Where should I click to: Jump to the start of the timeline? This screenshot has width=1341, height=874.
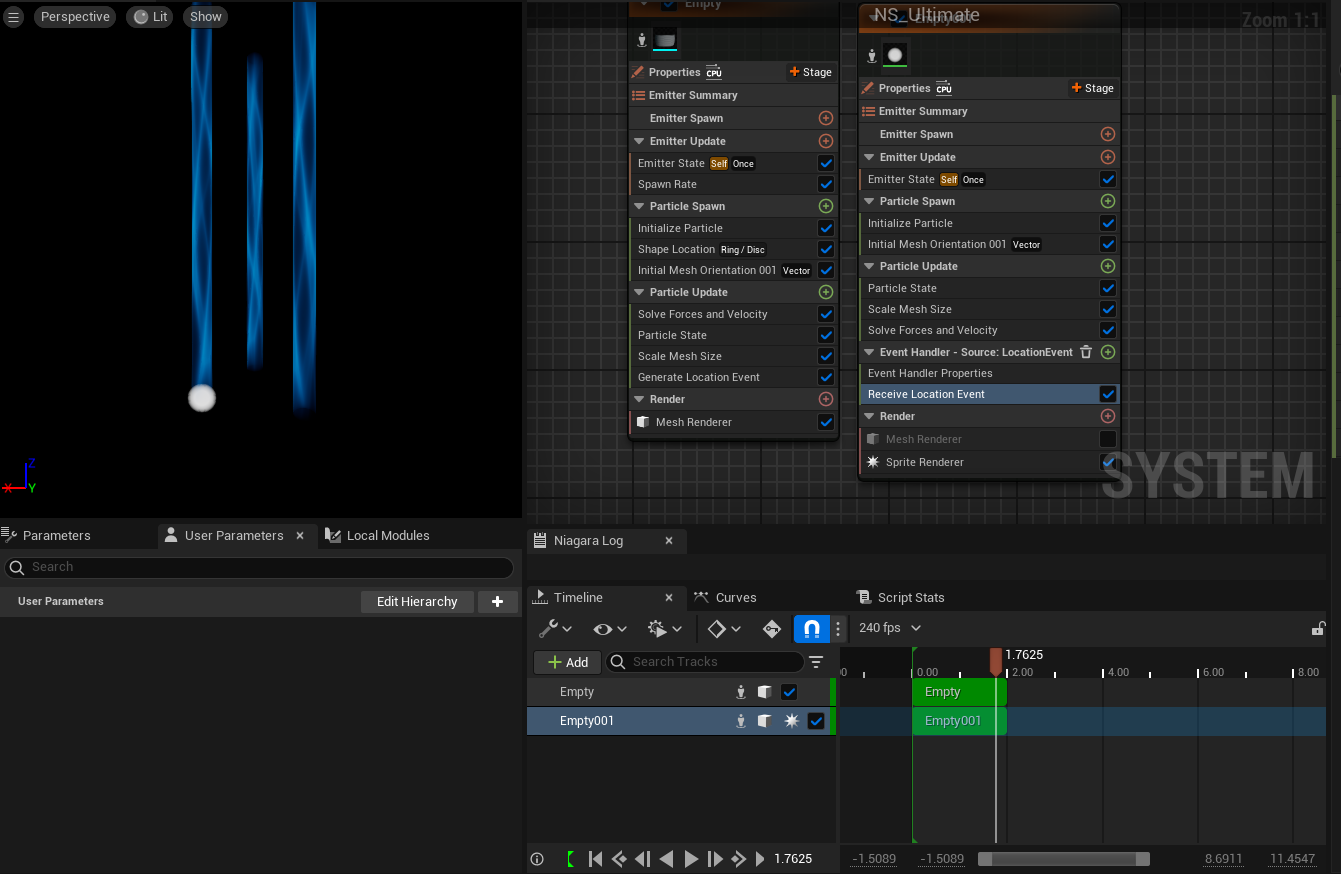tap(595, 858)
